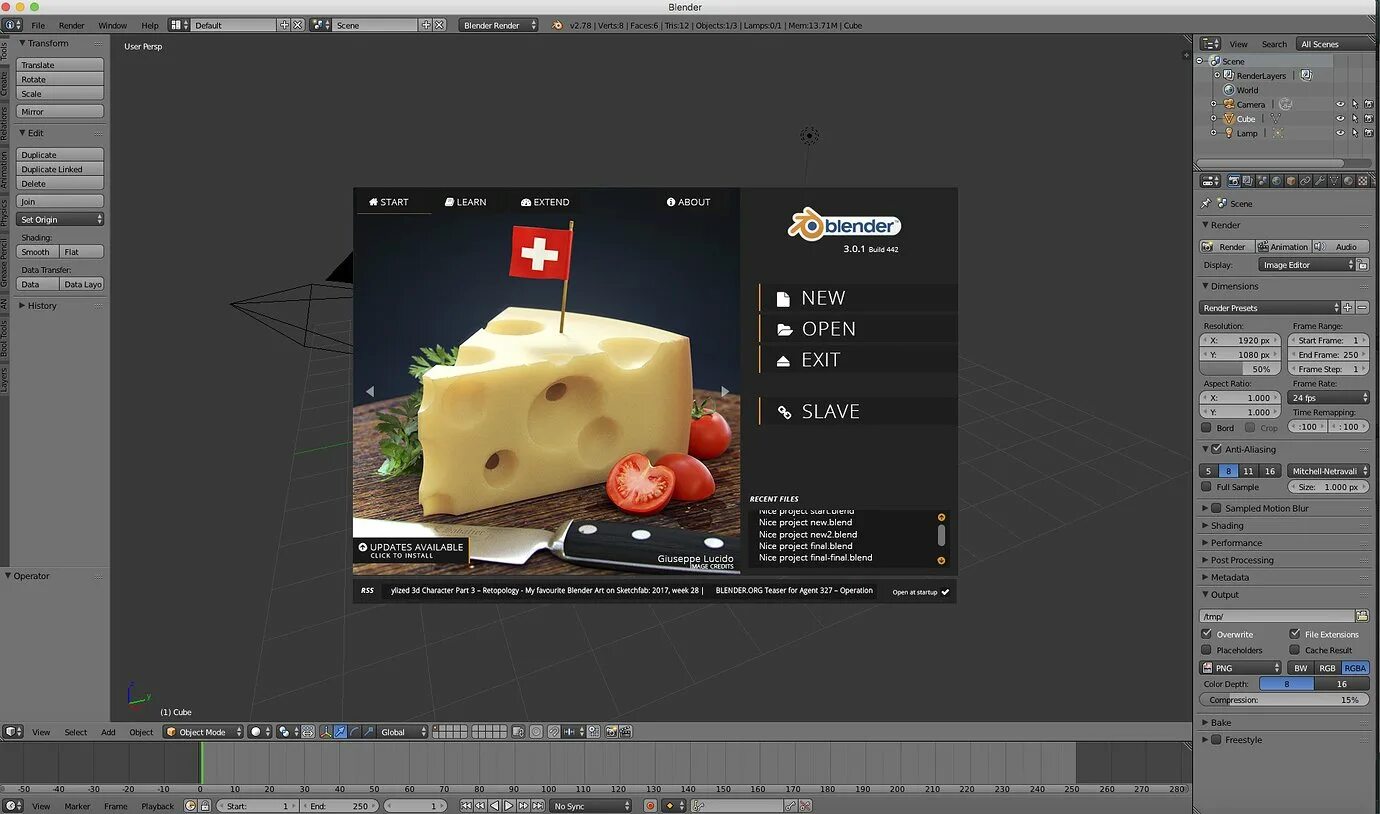Open the Global orientation dropdown
The image size is (1380, 814).
403,732
